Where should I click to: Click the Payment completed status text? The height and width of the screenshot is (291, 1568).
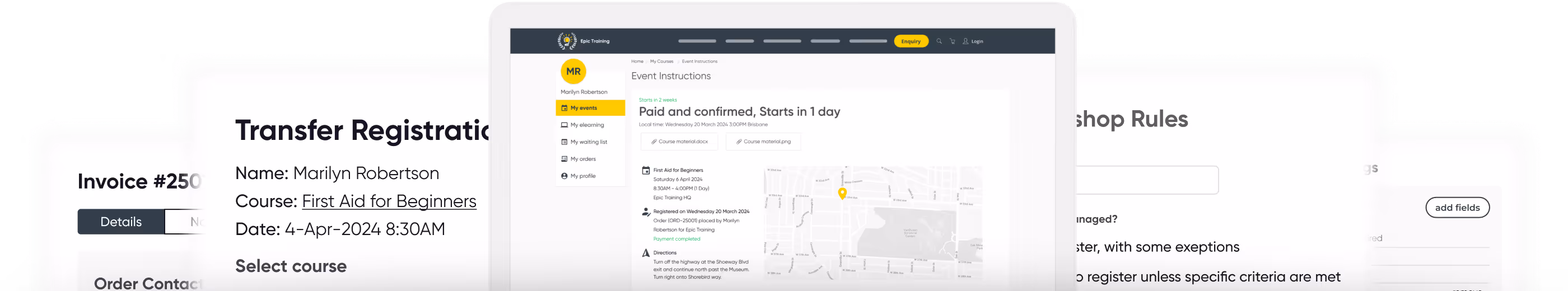pos(676,240)
